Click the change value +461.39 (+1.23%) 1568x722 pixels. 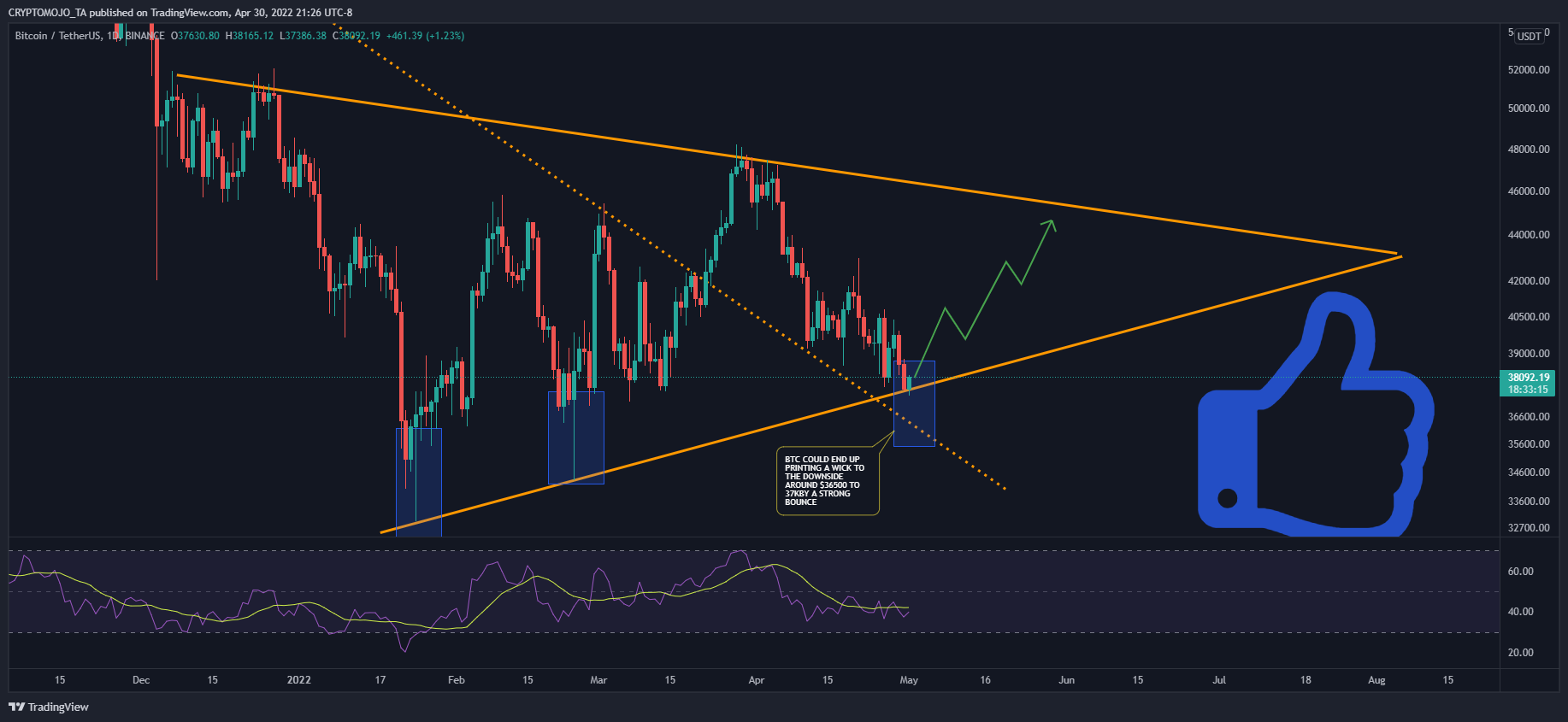click(425, 36)
